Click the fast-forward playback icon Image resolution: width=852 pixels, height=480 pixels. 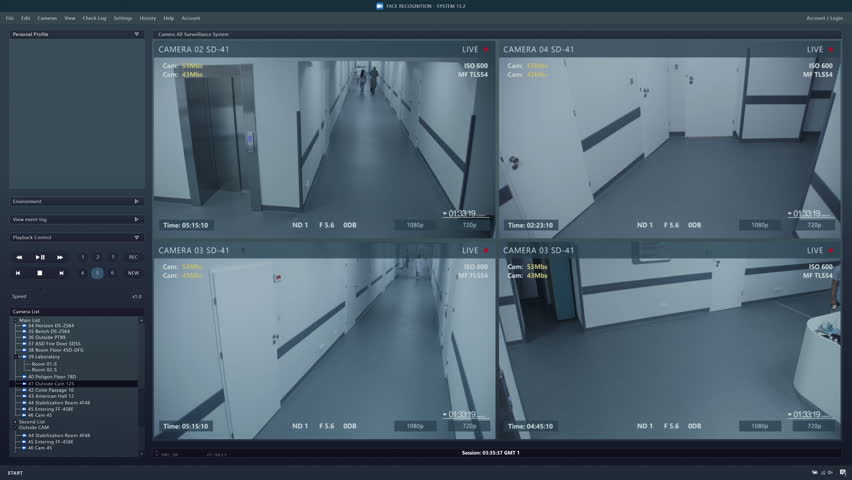pos(60,257)
